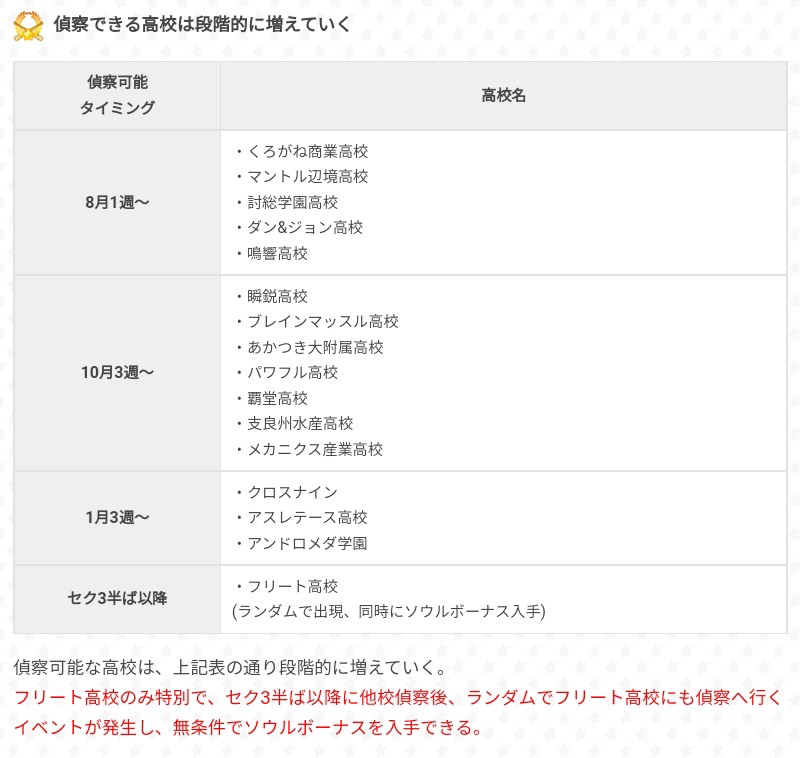Select the セク3半ば以降 timing cell

[x=117, y=598]
